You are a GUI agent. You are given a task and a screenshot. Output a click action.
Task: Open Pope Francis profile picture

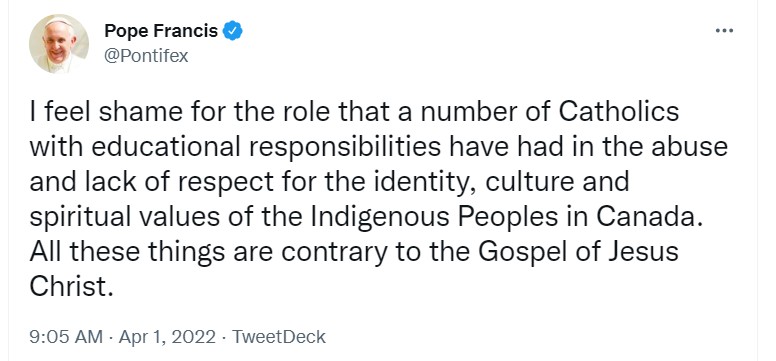(x=59, y=44)
